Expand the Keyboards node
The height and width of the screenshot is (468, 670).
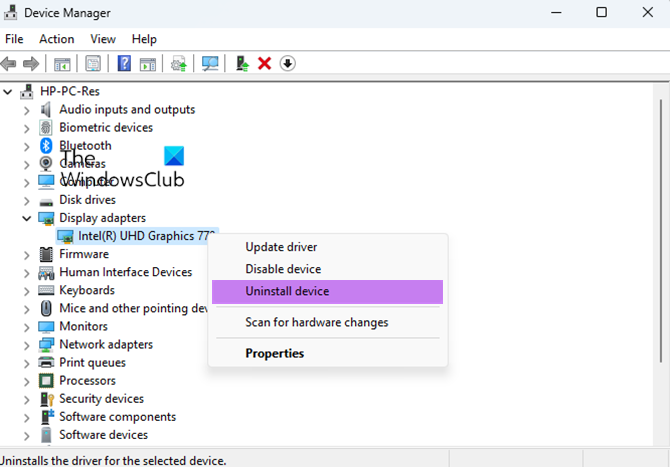tap(26, 291)
